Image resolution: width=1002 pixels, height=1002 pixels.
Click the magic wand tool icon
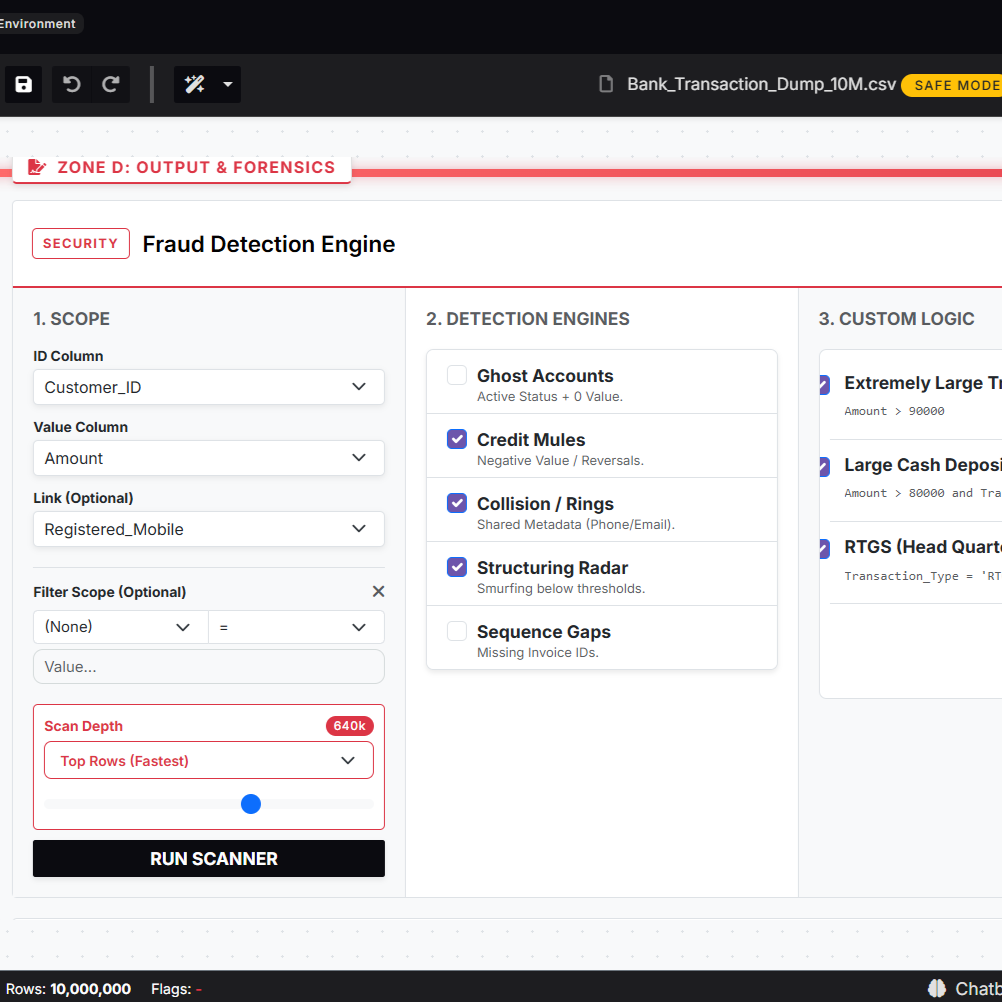[195, 85]
